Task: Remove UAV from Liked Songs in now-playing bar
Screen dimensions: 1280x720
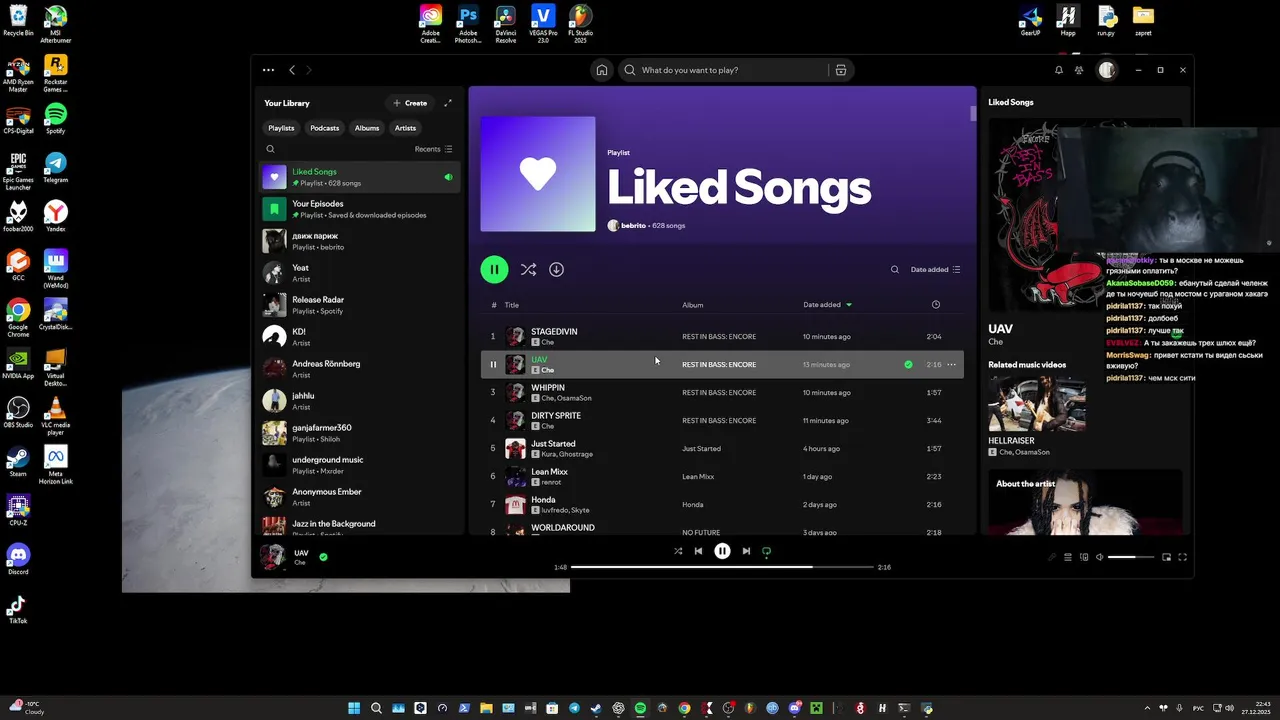Action: tap(323, 557)
